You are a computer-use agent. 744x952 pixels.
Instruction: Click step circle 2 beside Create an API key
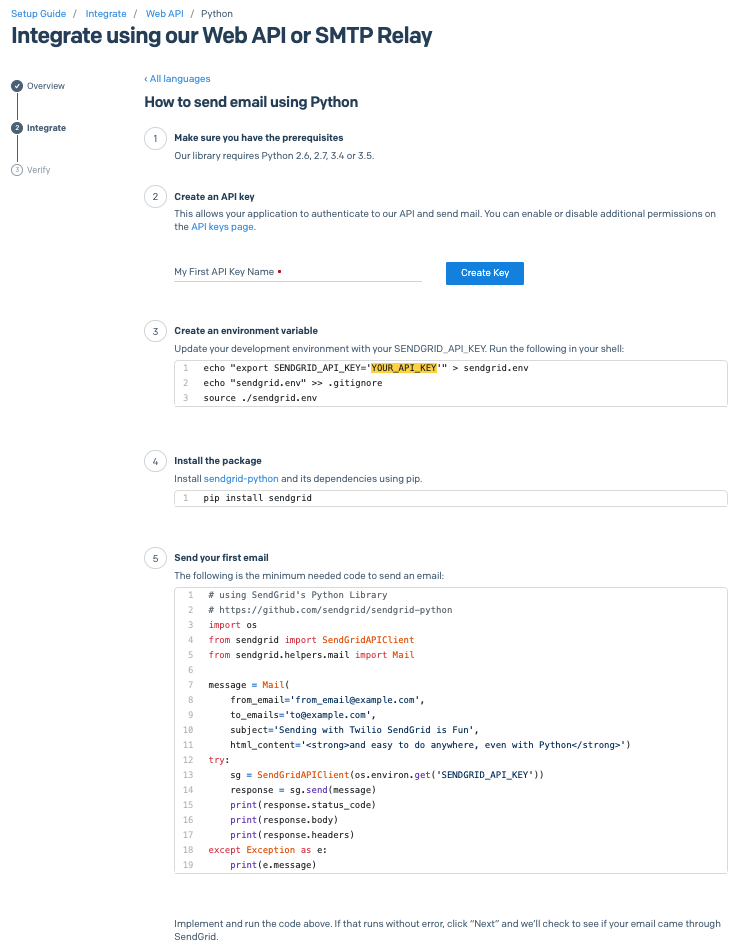[155, 196]
